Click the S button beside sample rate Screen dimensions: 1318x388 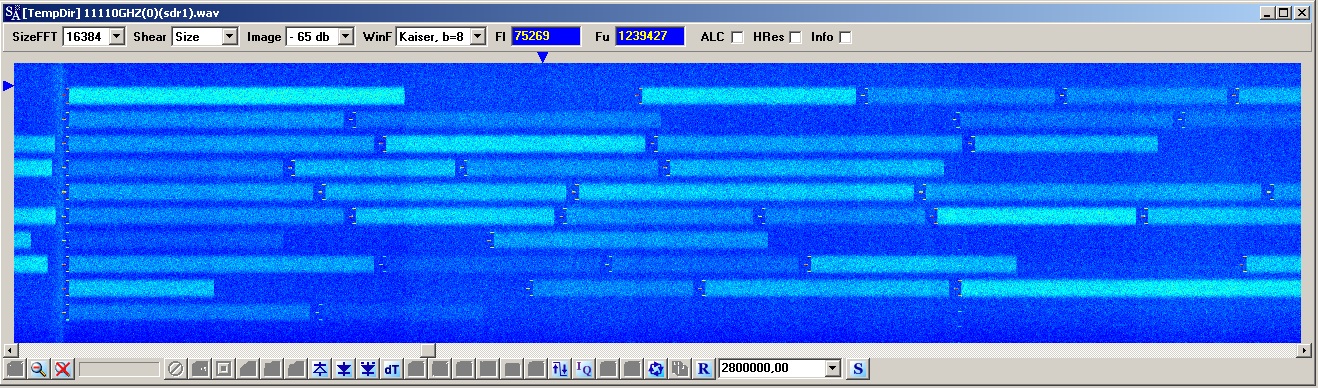click(x=858, y=369)
